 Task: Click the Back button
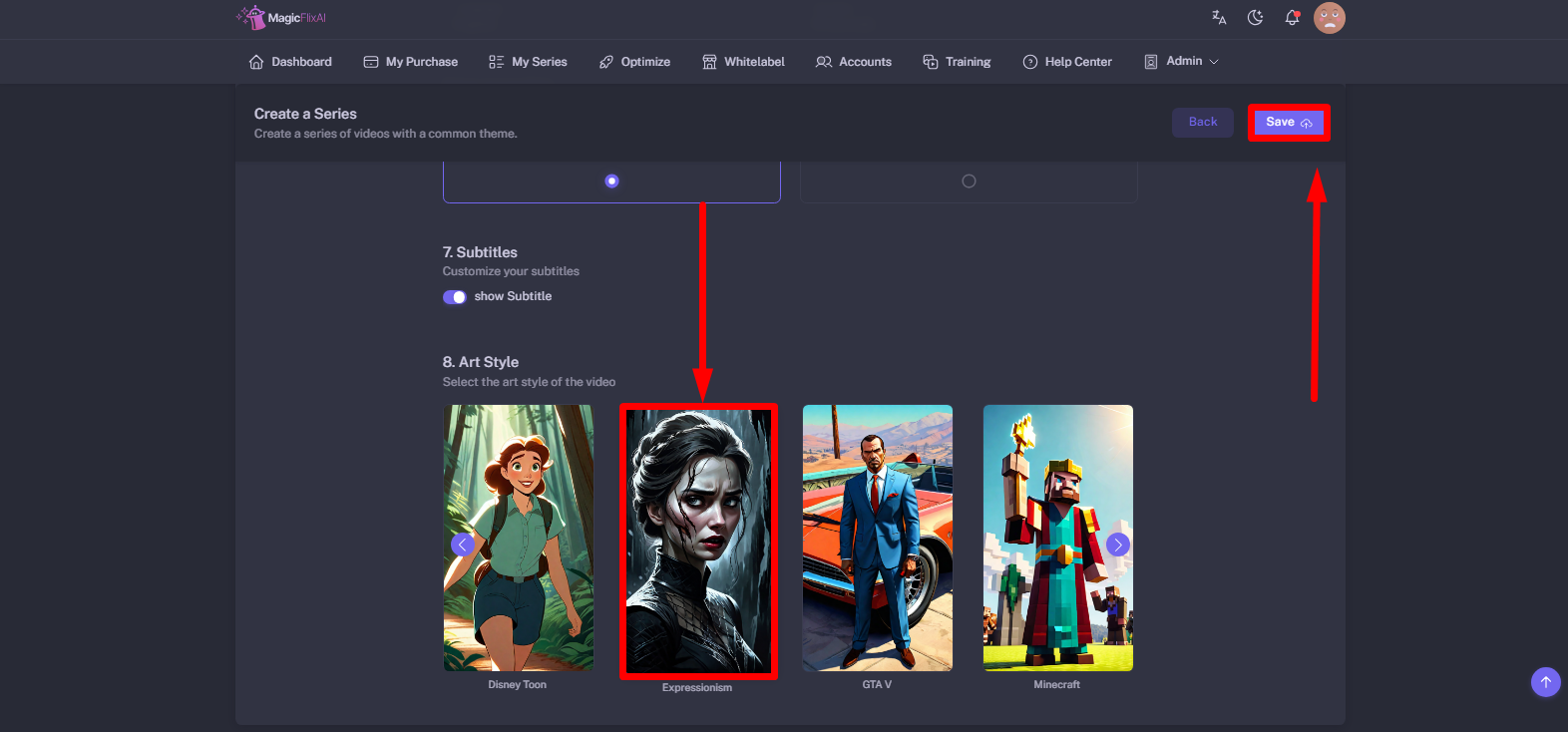[x=1203, y=122]
